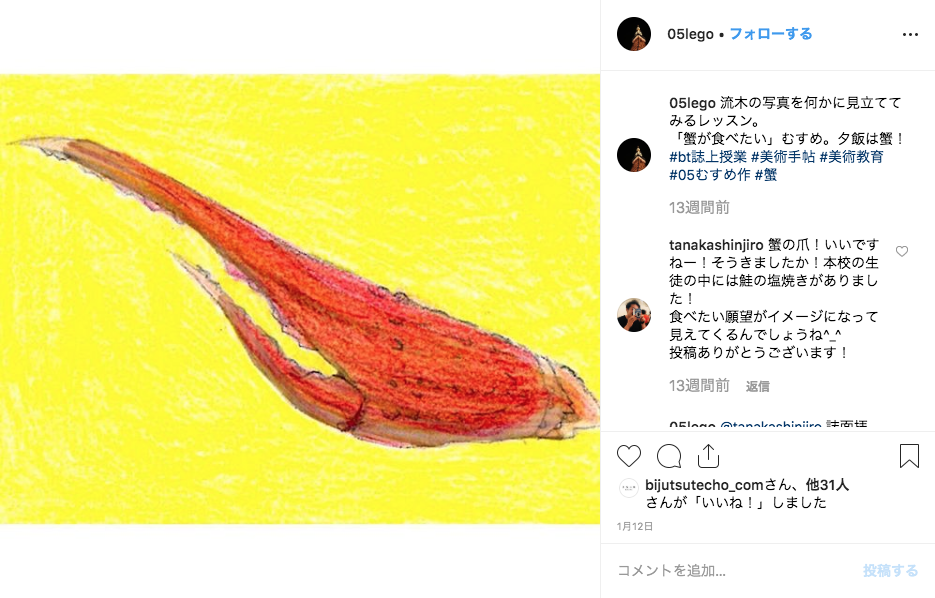Open the #bt誌上授業 hashtag
This screenshot has height=598, width=935.
708,157
